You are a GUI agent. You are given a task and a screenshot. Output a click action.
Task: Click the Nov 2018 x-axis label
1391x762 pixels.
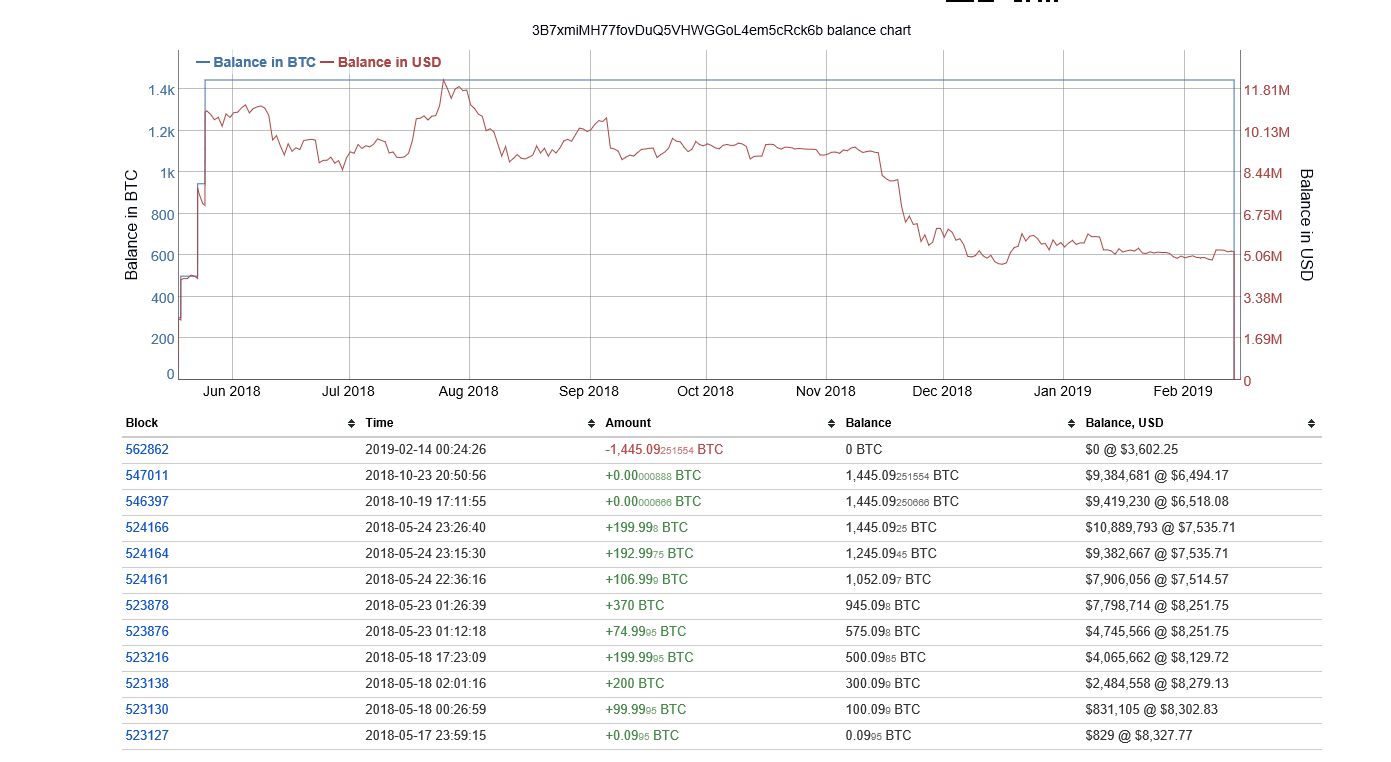824,391
